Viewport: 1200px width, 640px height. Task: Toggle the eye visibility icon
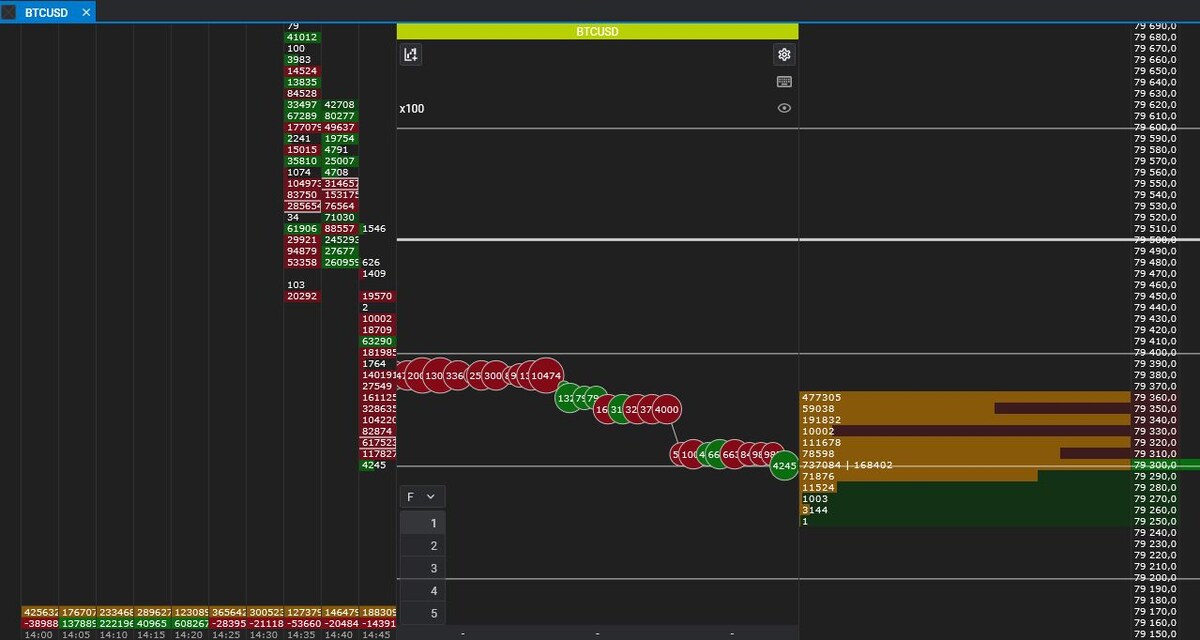pyautogui.click(x=784, y=108)
